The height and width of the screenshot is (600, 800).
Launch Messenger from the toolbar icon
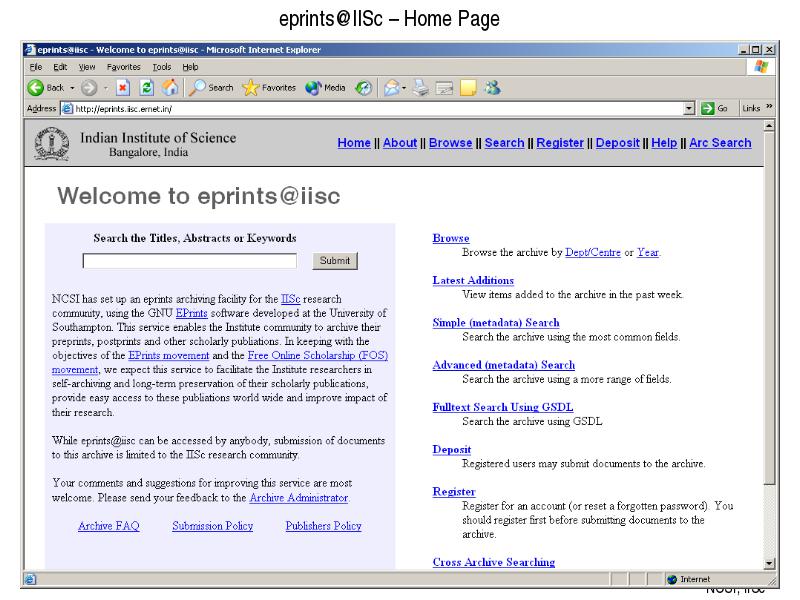492,88
